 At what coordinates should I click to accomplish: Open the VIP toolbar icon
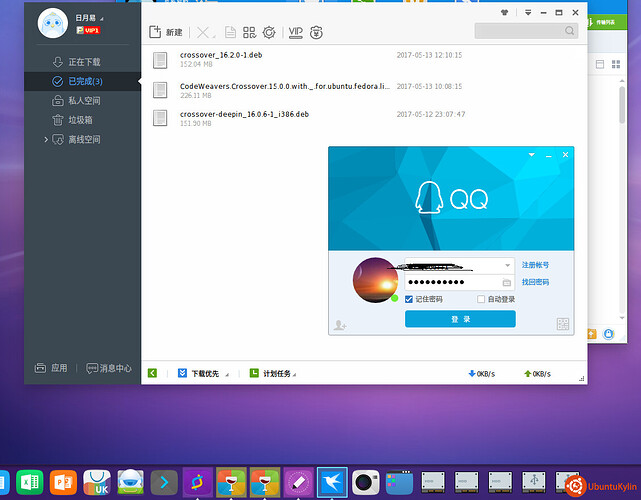(x=296, y=32)
